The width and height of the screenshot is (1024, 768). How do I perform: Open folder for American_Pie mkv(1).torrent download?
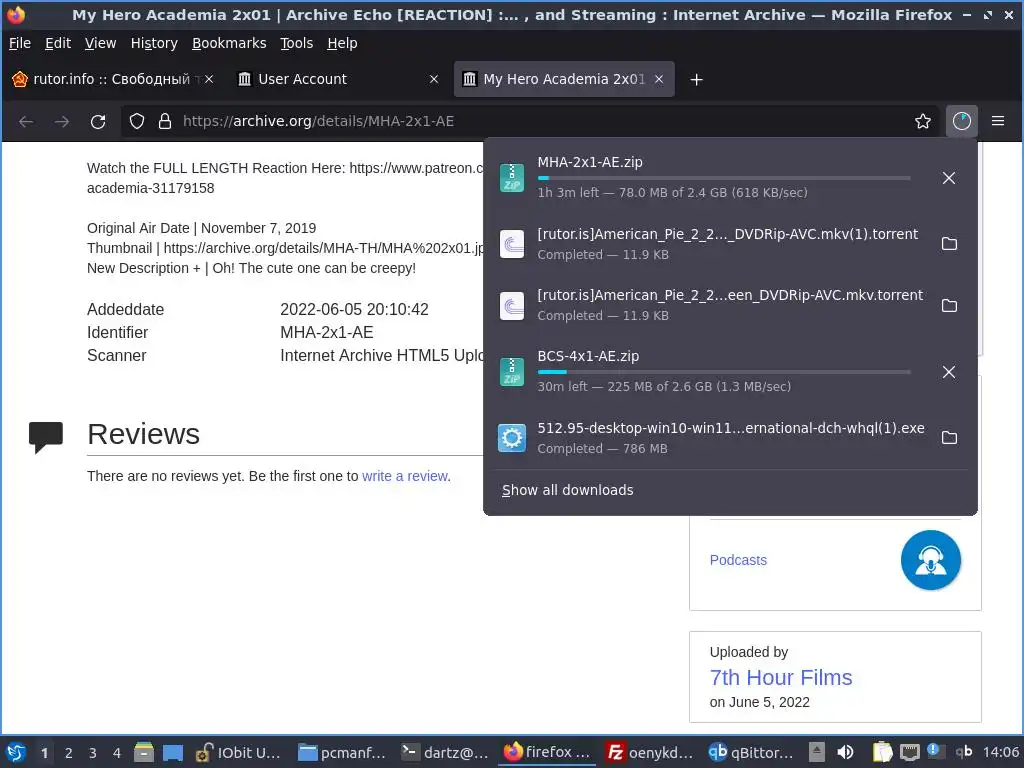949,244
